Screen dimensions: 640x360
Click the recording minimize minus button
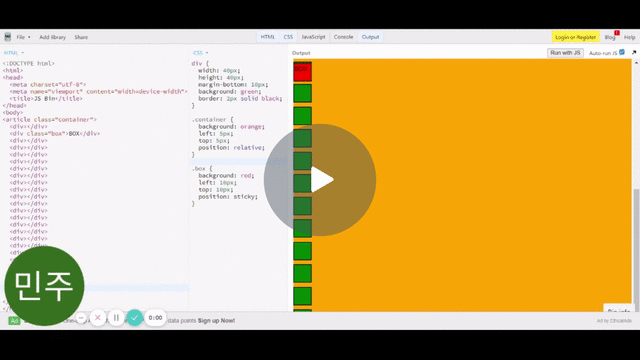point(81,318)
